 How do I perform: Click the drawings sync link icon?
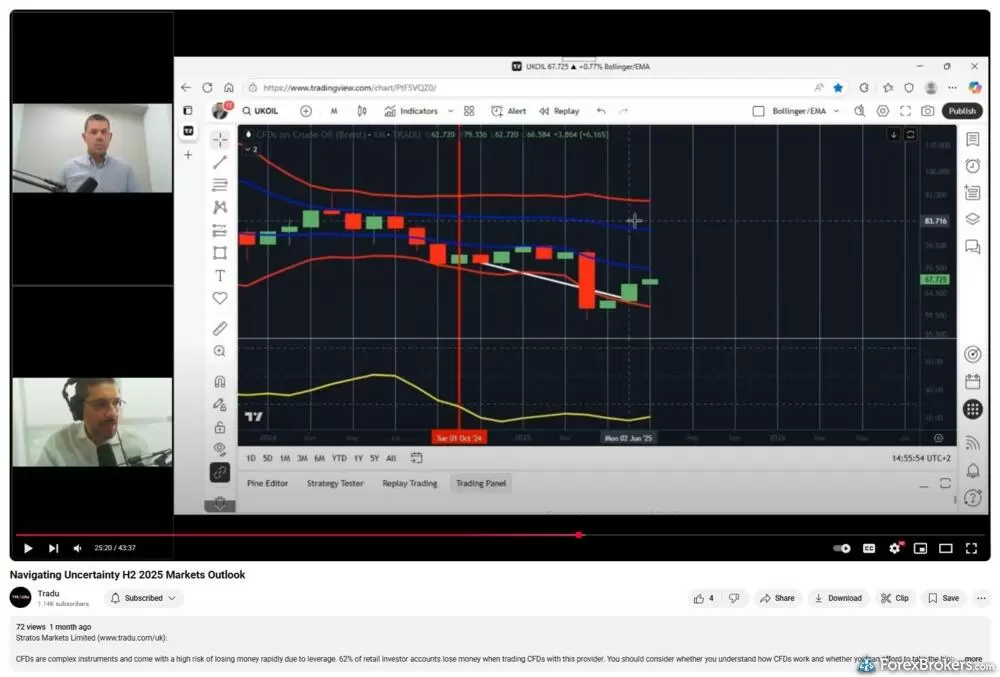(220, 472)
